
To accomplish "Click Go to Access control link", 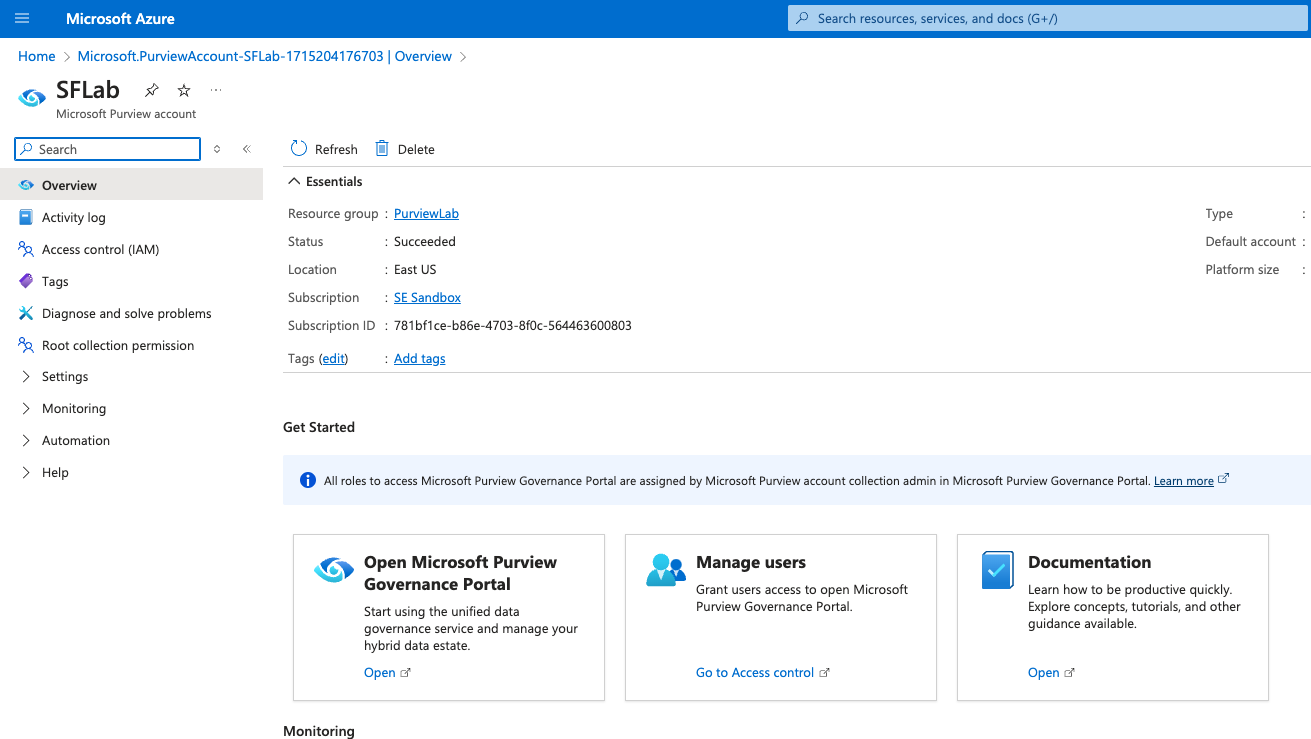I will click(755, 673).
